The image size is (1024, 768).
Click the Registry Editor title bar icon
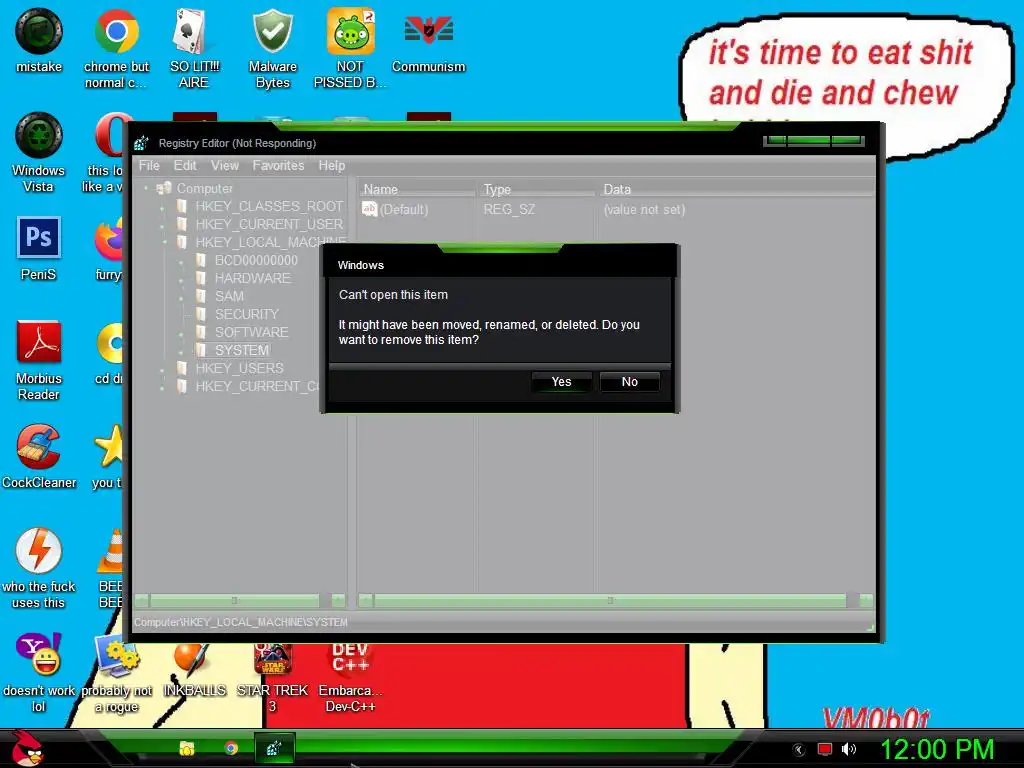click(x=141, y=143)
